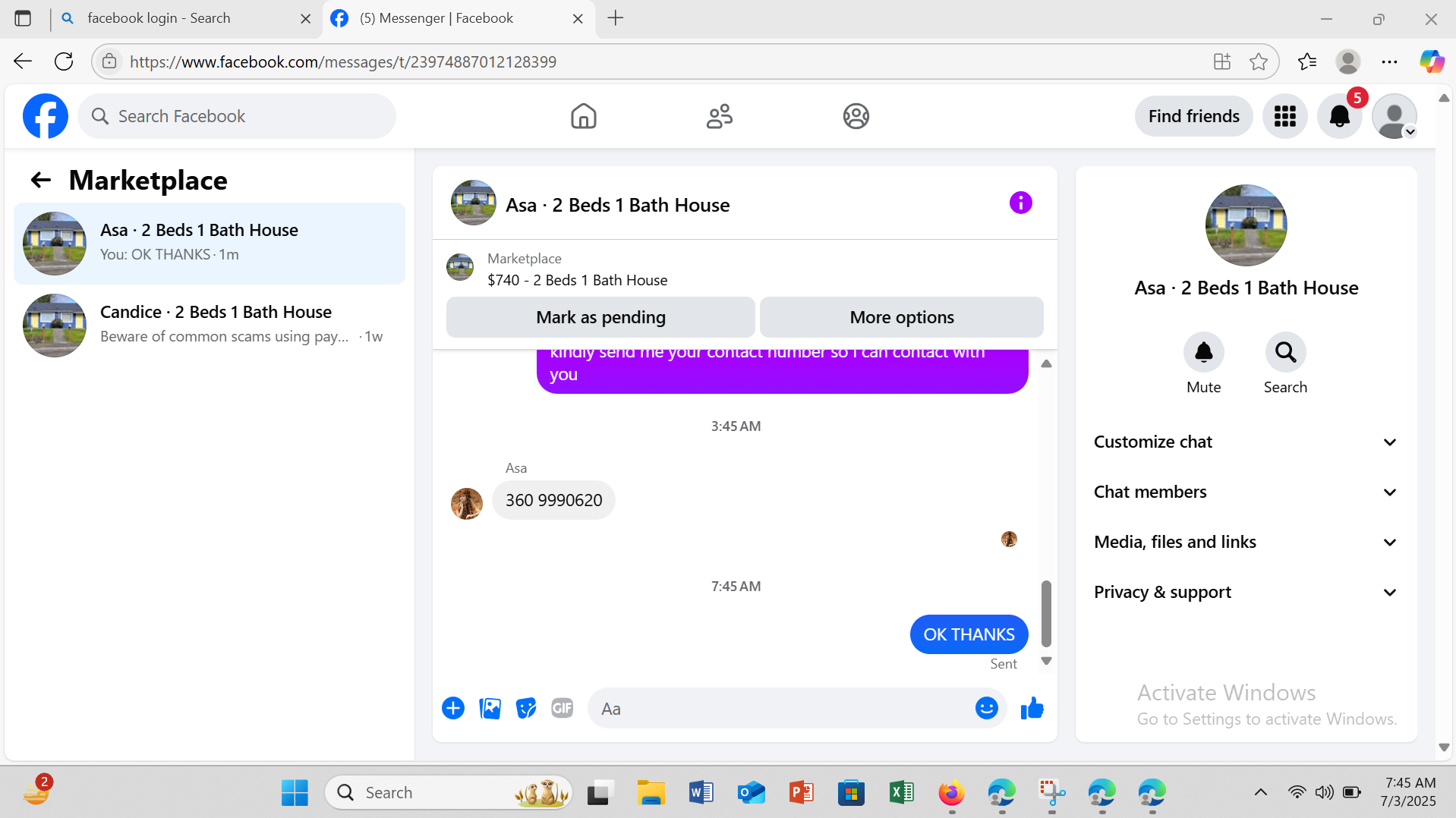Click the 360 9990620 message bubble

pos(553,500)
